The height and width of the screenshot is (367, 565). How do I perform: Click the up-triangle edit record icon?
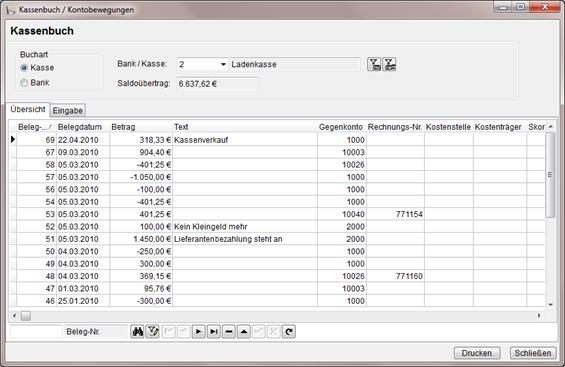pyautogui.click(x=244, y=331)
